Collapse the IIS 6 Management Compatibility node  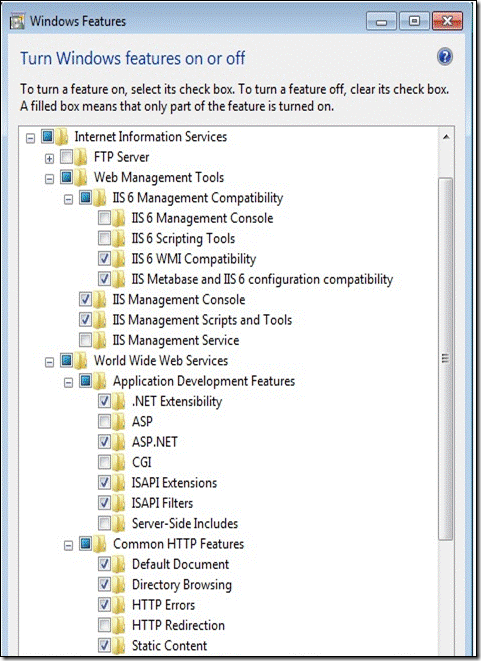pyautogui.click(x=68, y=199)
